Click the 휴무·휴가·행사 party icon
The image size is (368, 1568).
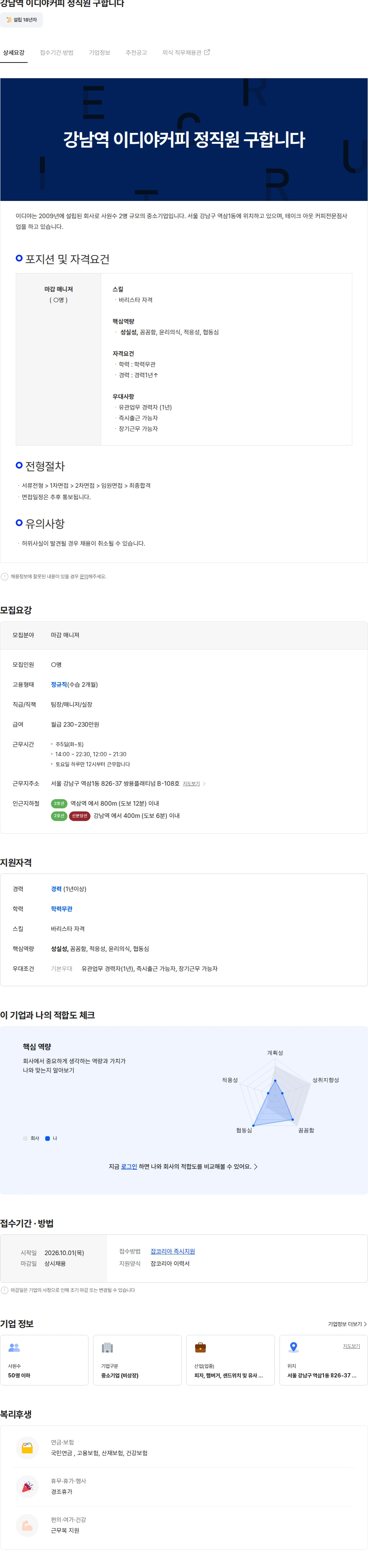pyautogui.click(x=27, y=1486)
